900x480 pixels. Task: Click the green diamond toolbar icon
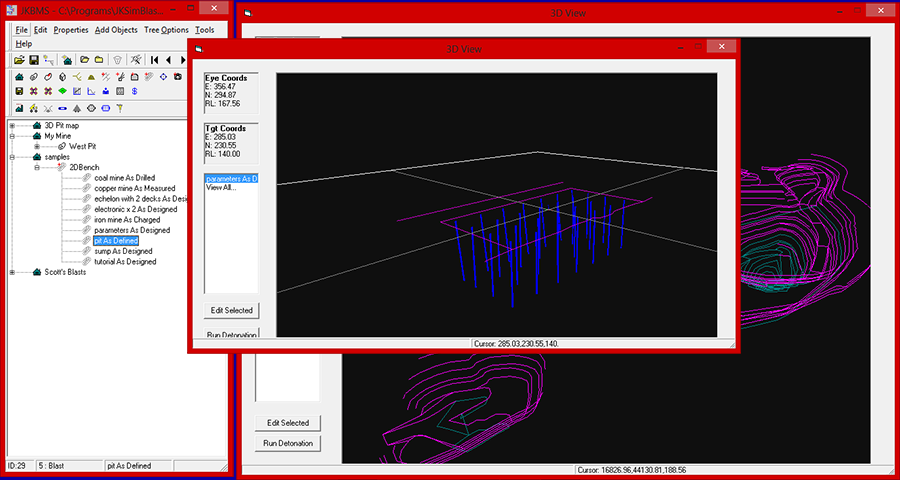(62, 91)
